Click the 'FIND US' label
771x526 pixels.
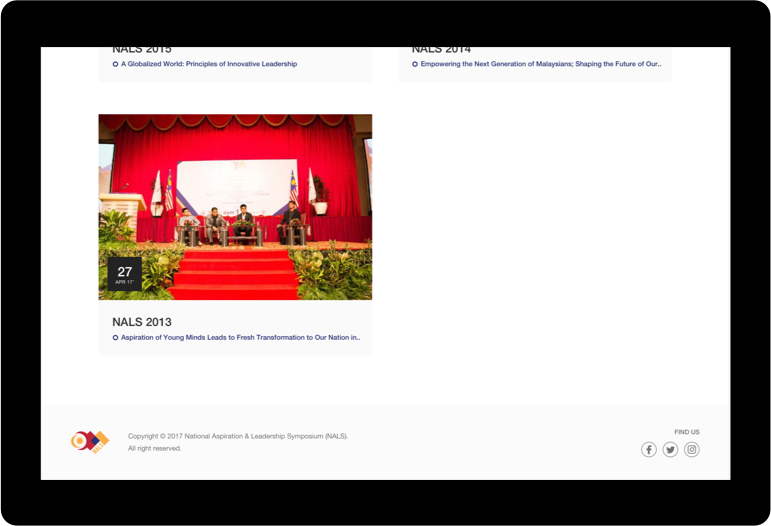coord(687,432)
